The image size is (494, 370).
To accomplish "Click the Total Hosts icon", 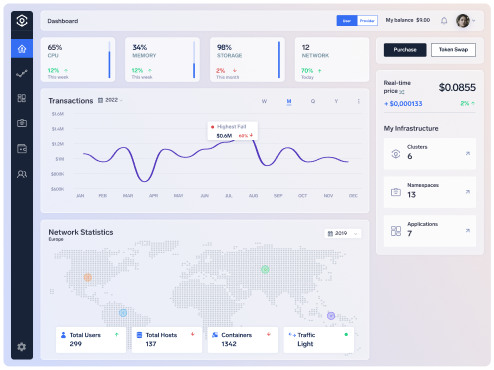I will pyautogui.click(x=139, y=335).
